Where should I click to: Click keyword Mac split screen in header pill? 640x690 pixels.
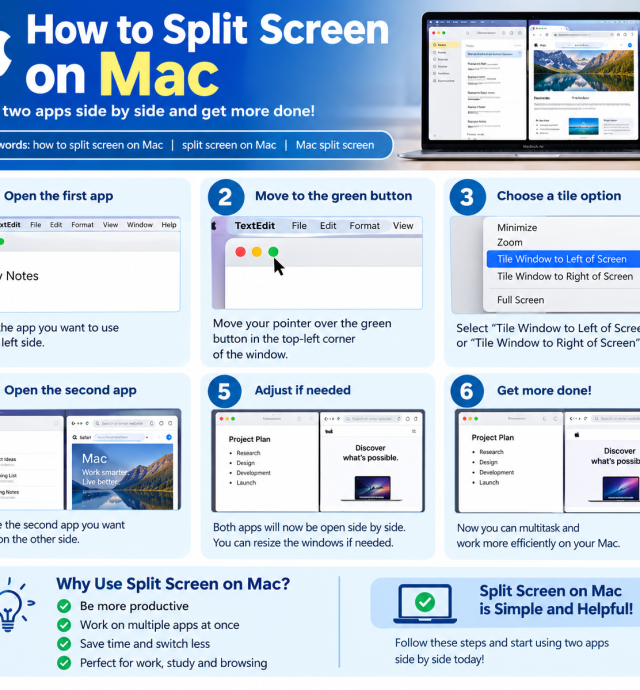pos(335,145)
